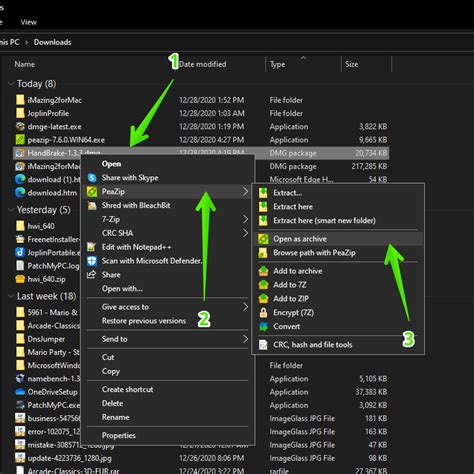This screenshot has height=474, width=474.
Task: Collapse the Today (8) group
Action: [11, 83]
